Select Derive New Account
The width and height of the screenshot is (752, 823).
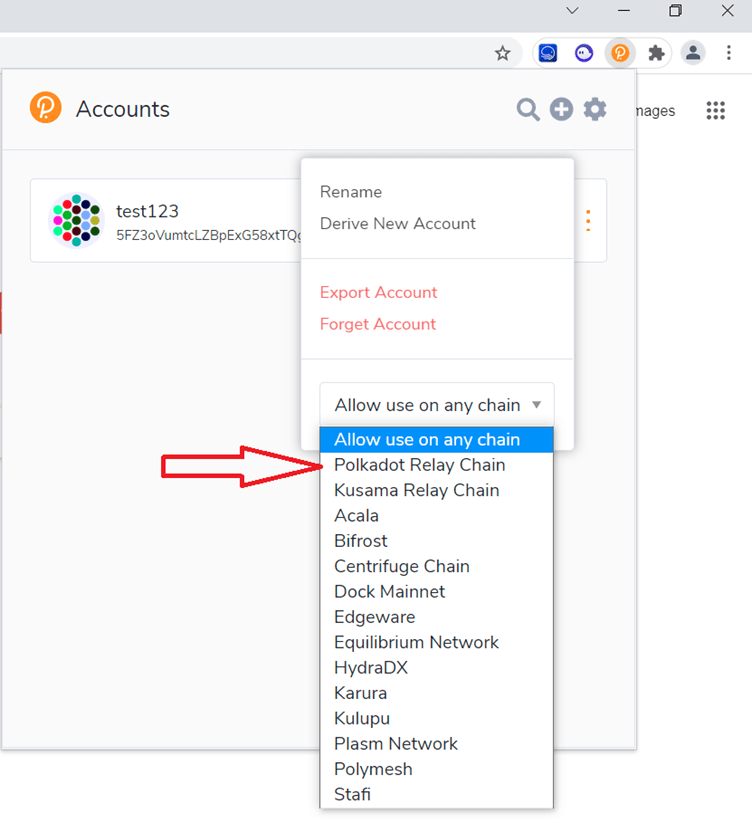[398, 224]
